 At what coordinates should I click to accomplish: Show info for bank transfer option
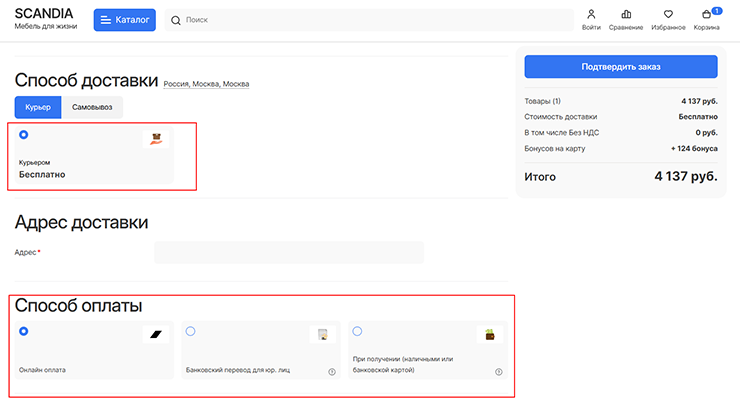click(x=331, y=371)
